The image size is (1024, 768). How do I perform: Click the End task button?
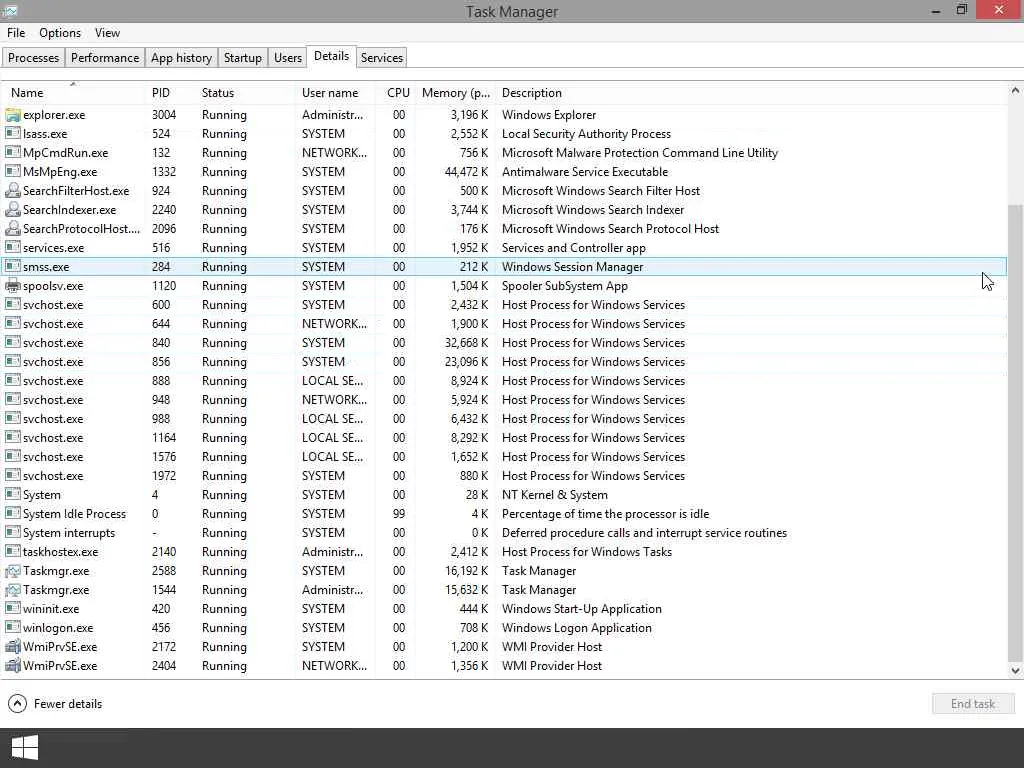(973, 703)
